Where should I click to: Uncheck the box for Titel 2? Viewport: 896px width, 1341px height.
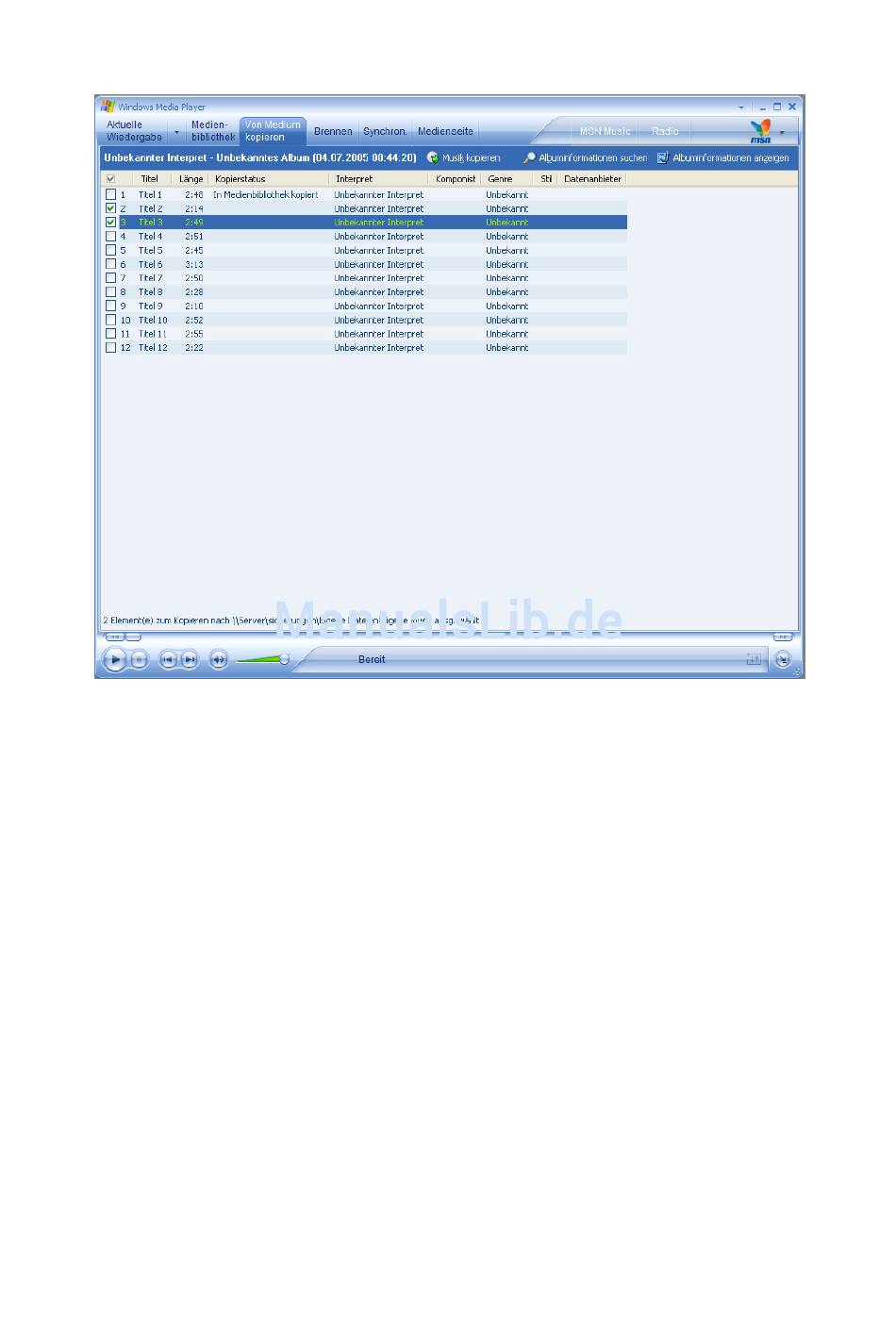click(110, 208)
